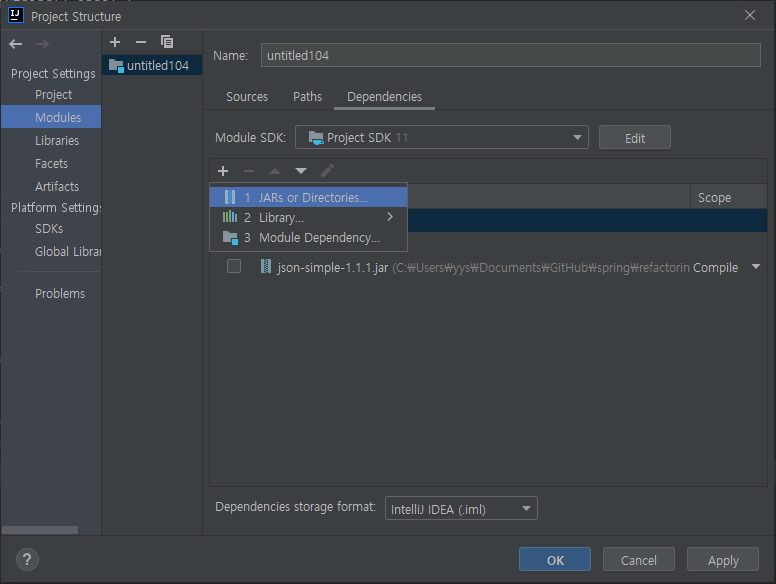
Task: Open Dependencies storage format dropdown
Action: pyautogui.click(x=461, y=508)
